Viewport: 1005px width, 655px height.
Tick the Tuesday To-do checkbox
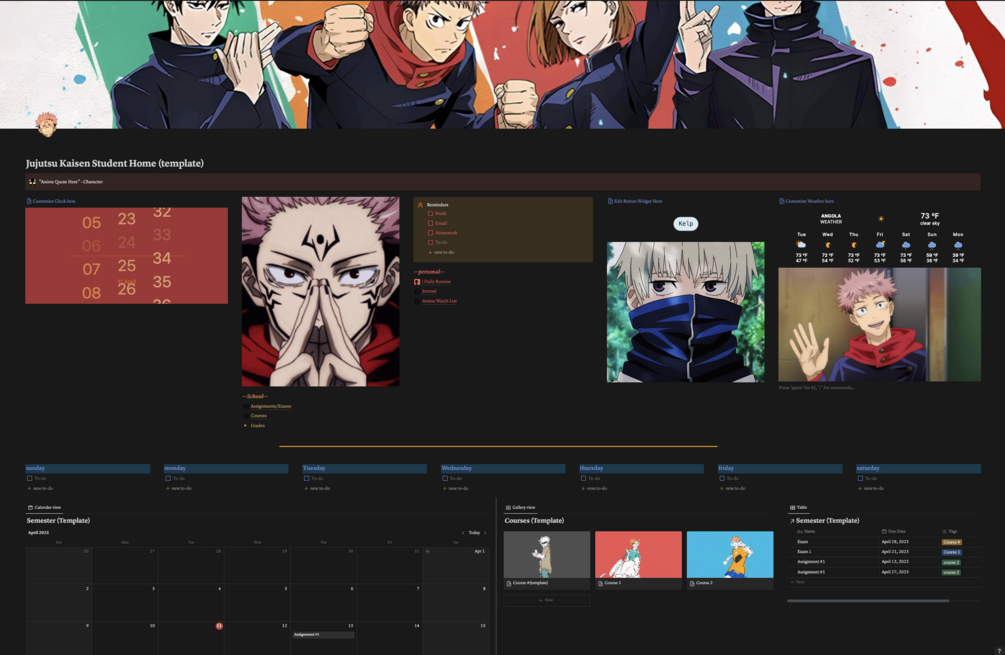tap(306, 478)
